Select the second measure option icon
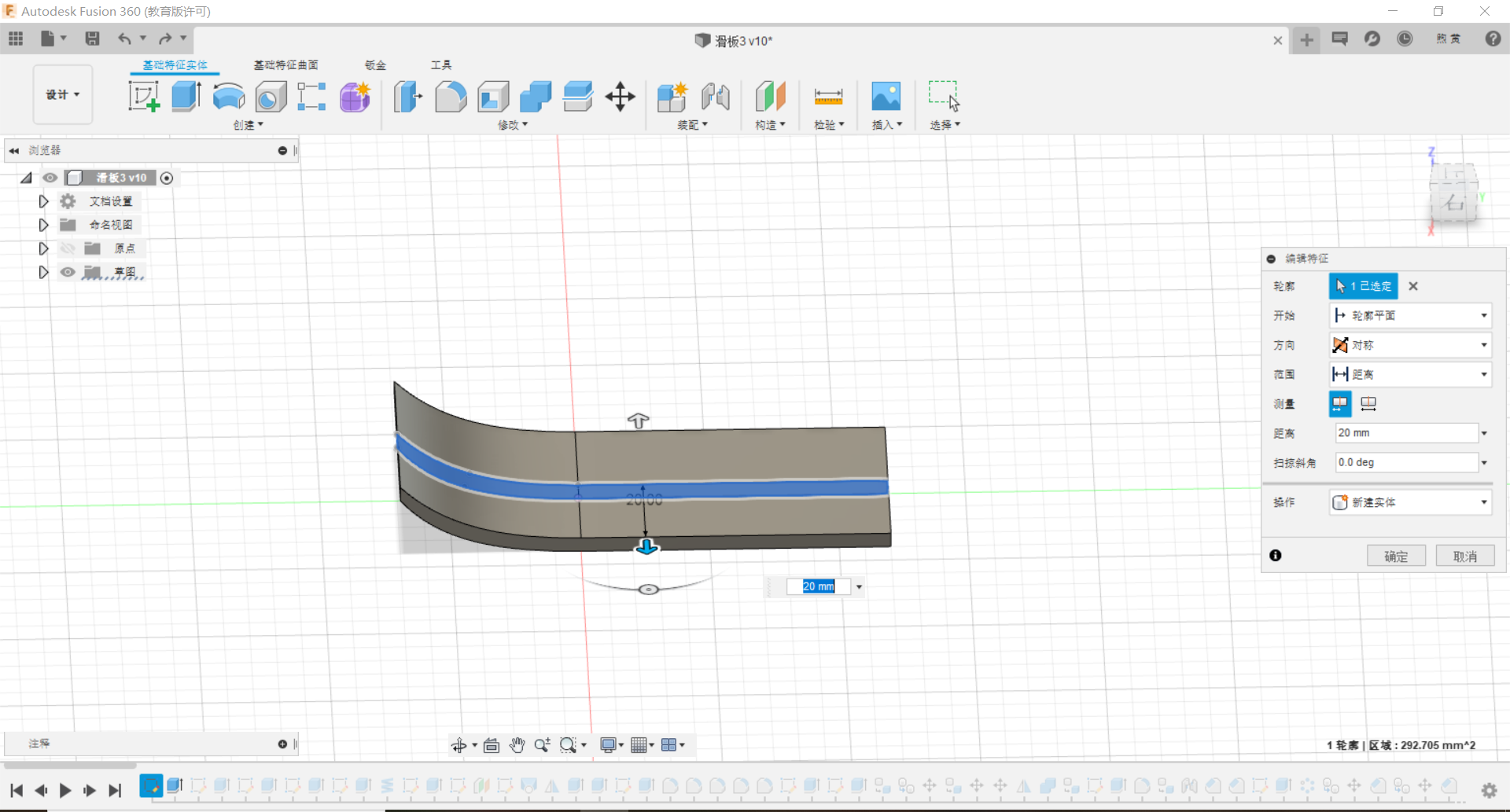Viewport: 1510px width, 812px height. 1368,403
